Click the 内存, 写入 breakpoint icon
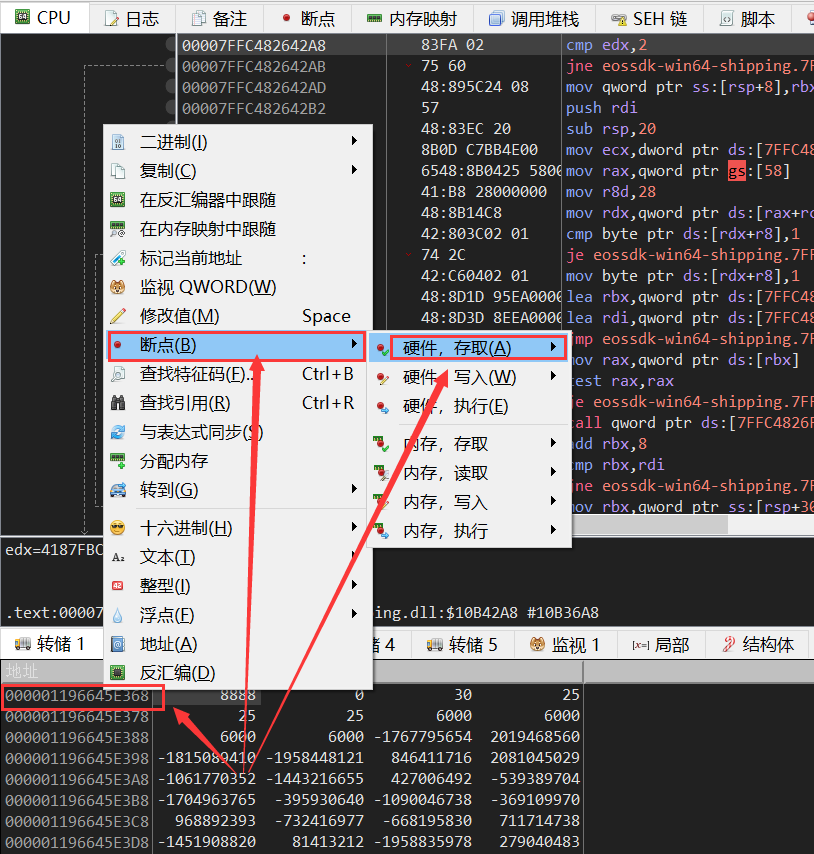Viewport: 814px width, 854px height. click(382, 502)
